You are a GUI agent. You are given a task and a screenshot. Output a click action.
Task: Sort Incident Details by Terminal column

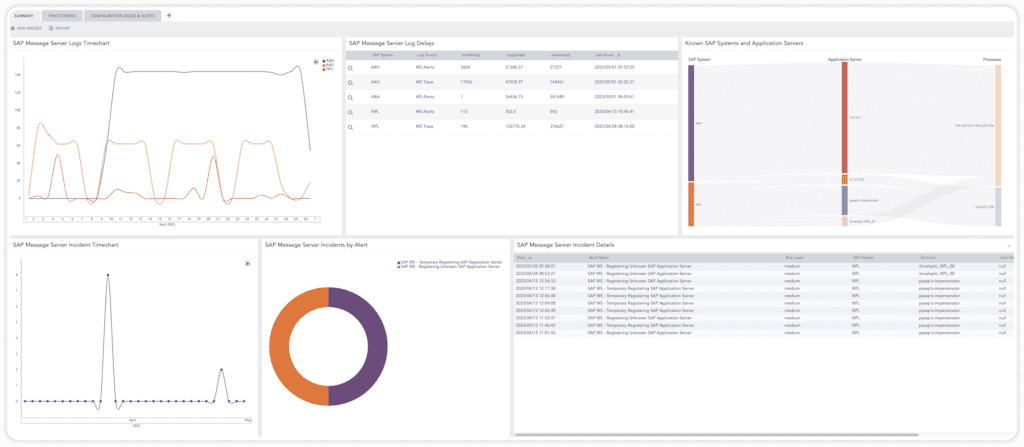(x=927, y=258)
